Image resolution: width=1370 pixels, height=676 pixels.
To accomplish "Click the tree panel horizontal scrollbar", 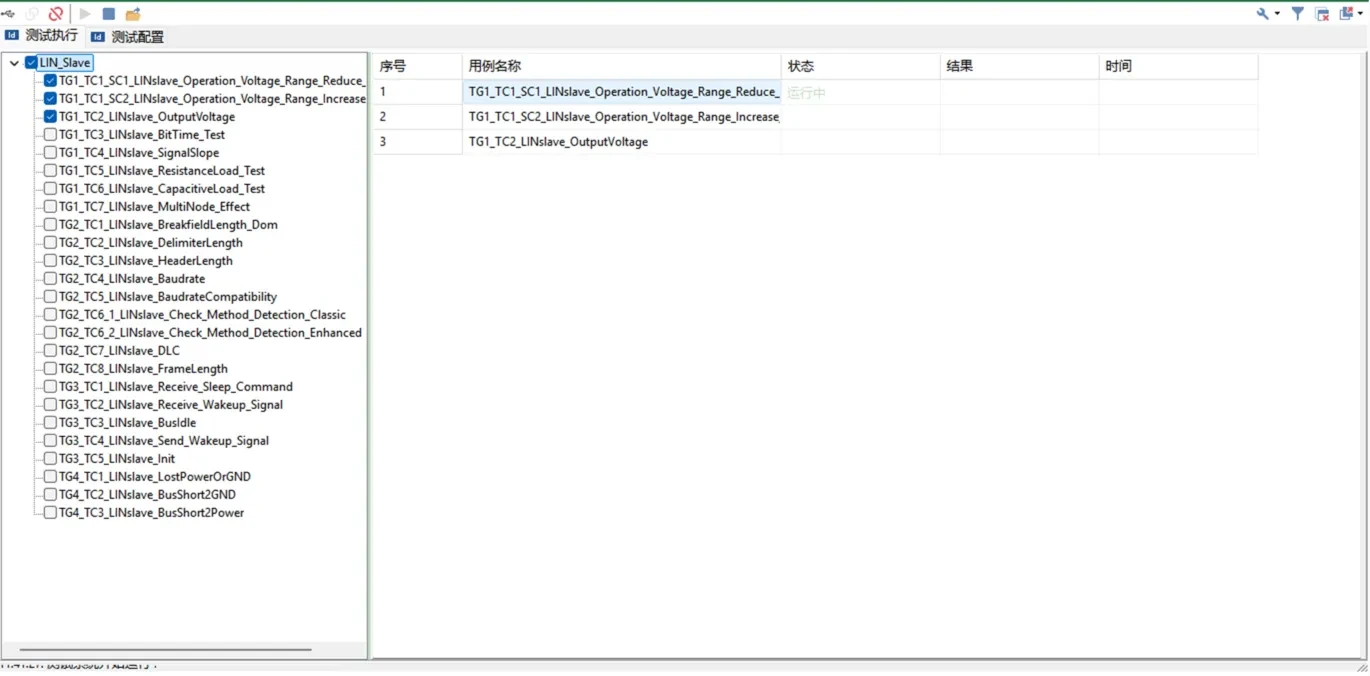I will (165, 650).
